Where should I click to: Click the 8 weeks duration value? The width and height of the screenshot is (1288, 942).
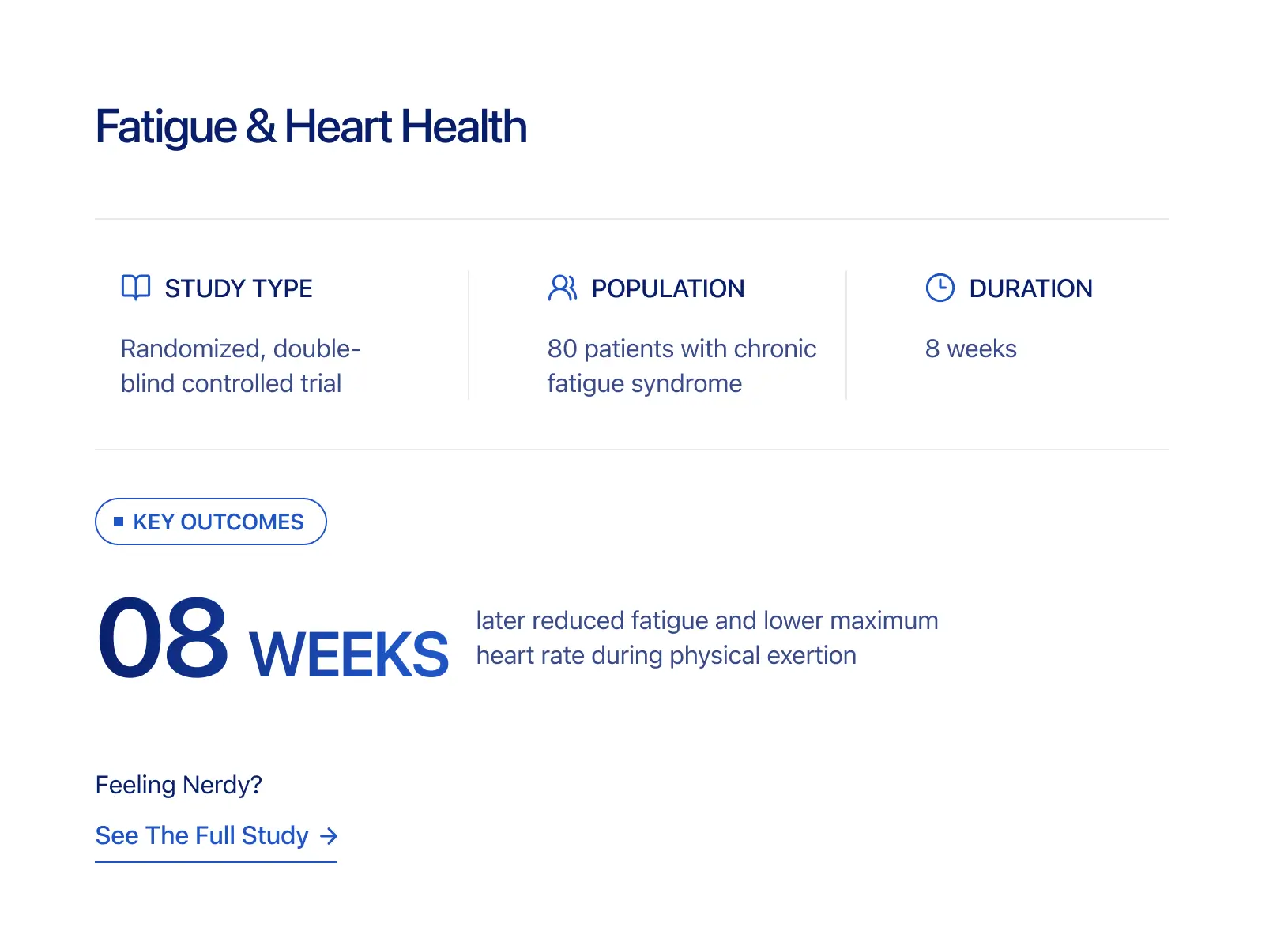pyautogui.click(x=970, y=349)
